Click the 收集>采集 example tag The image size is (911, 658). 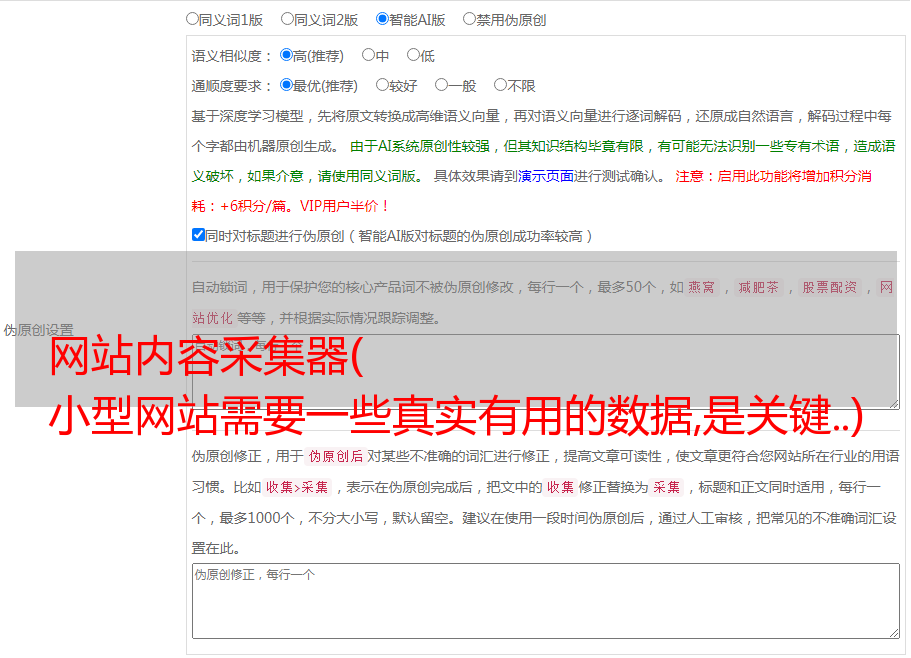(297, 487)
